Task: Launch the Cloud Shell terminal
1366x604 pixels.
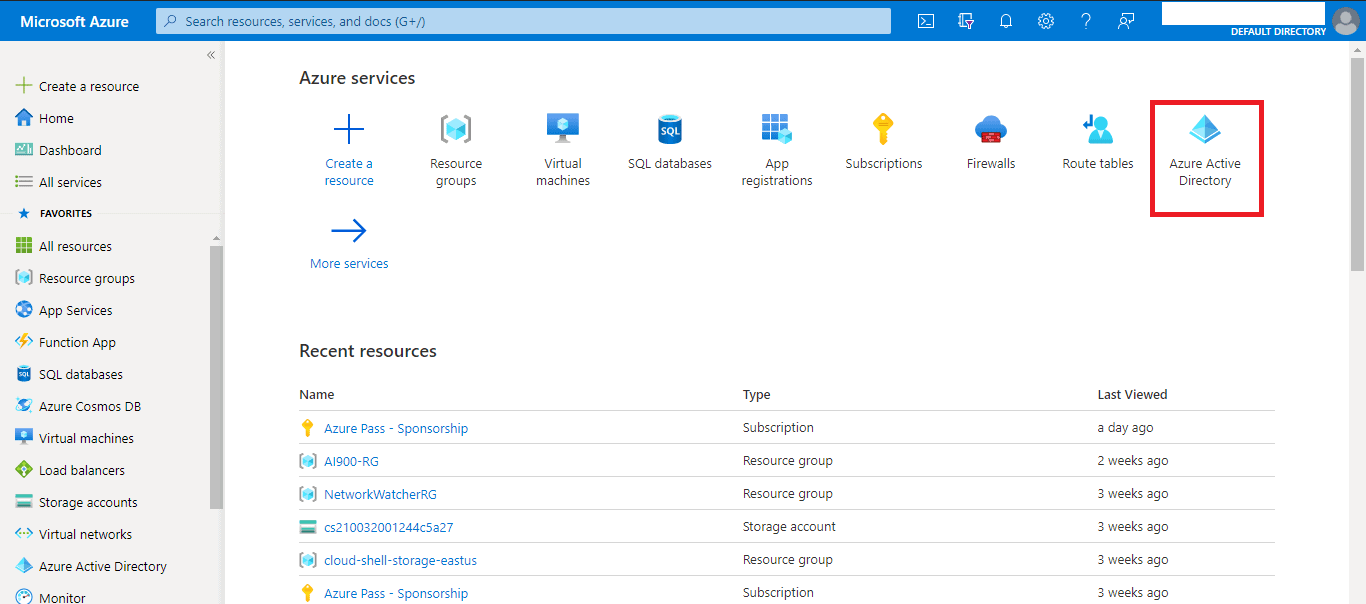Action: (925, 20)
